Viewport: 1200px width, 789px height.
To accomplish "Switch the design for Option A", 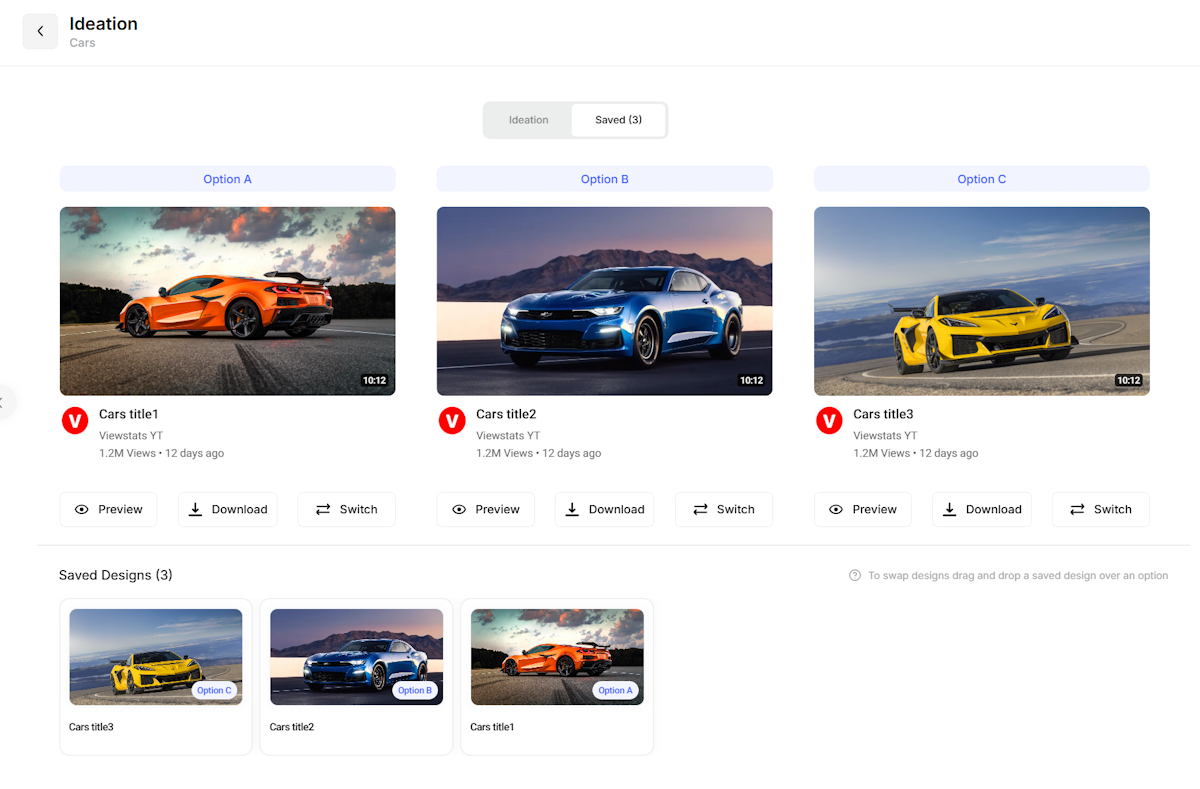I will [347, 509].
